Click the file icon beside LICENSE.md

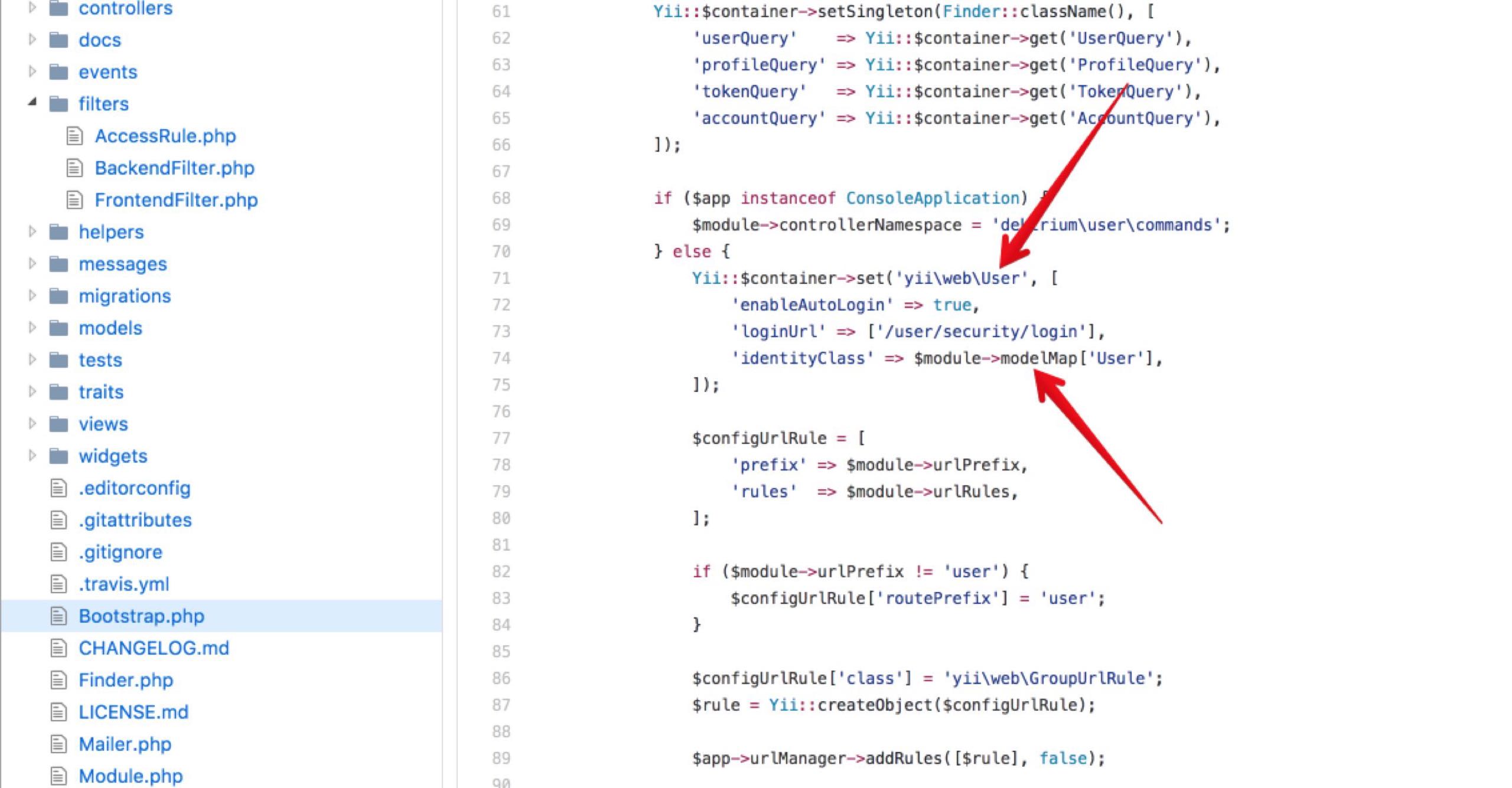click(x=58, y=712)
